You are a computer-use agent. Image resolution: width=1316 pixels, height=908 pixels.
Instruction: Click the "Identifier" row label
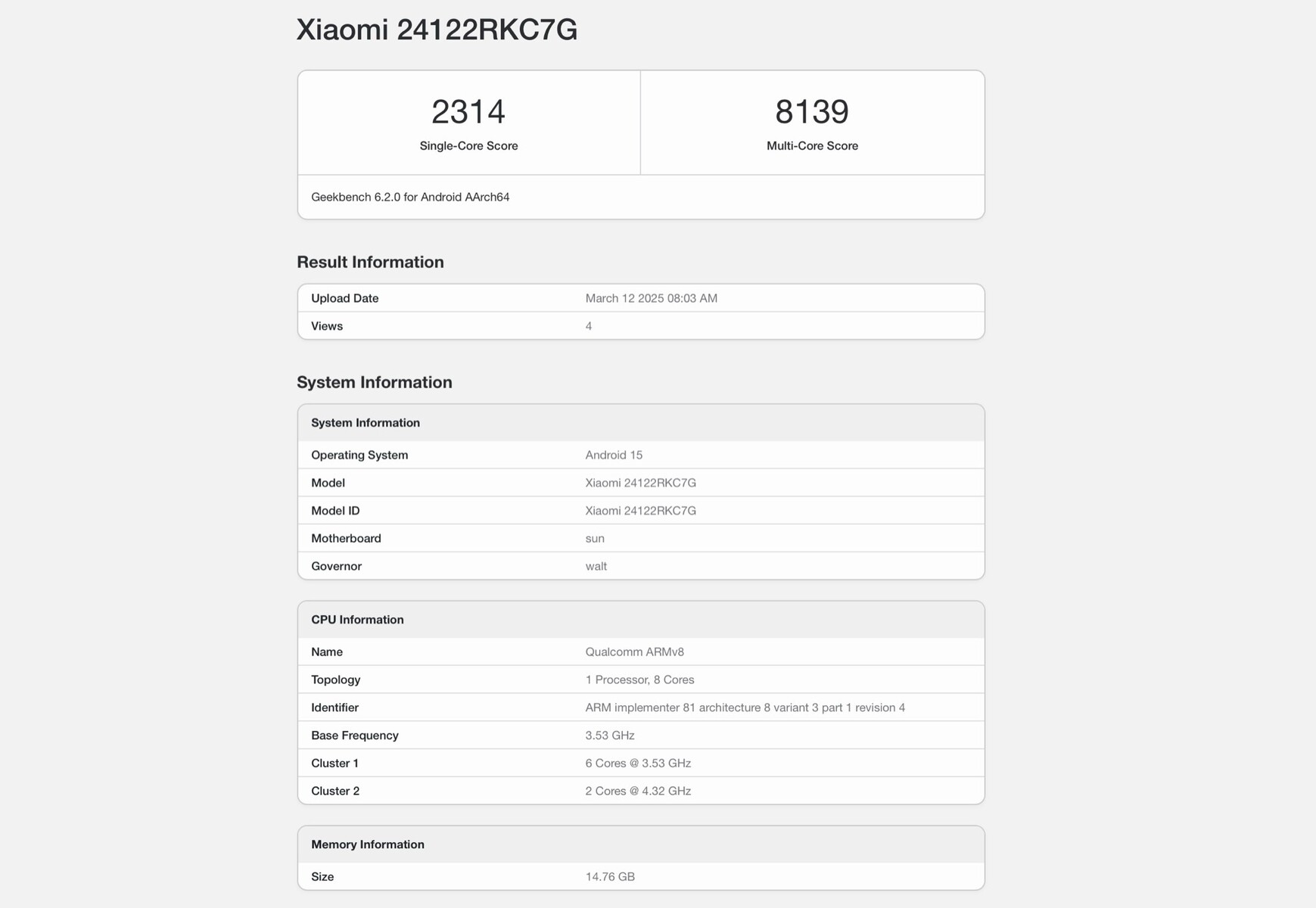click(x=334, y=708)
